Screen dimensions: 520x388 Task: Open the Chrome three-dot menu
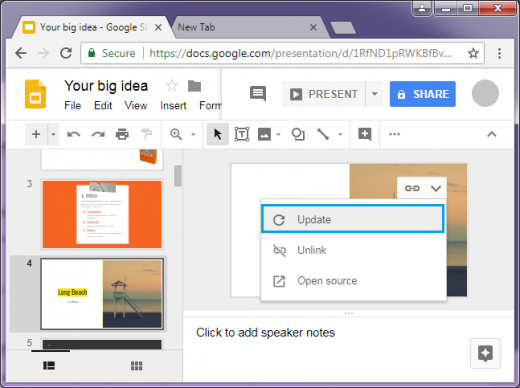click(x=499, y=53)
